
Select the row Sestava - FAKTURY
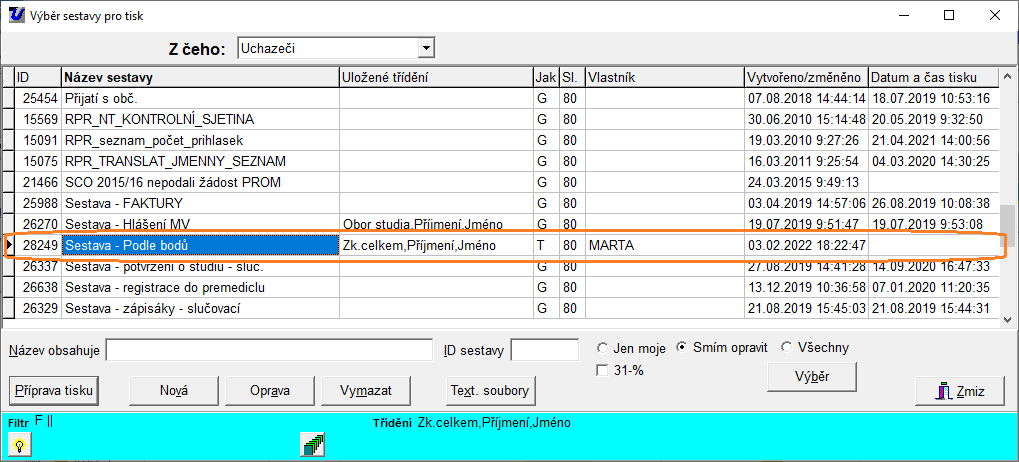tap(200, 203)
